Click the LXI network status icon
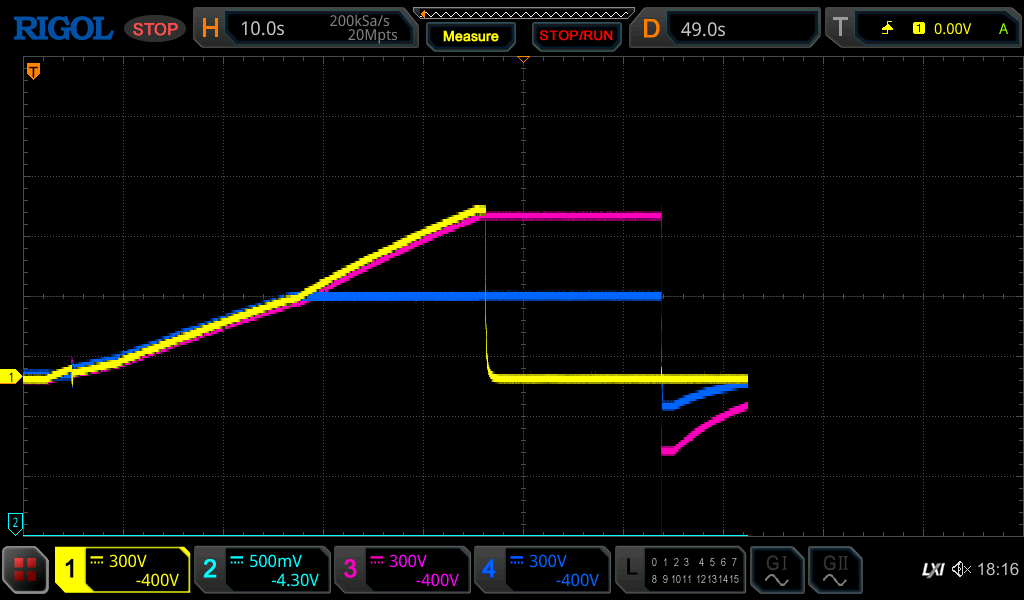Screen dimensions: 1024x600 point(932,570)
